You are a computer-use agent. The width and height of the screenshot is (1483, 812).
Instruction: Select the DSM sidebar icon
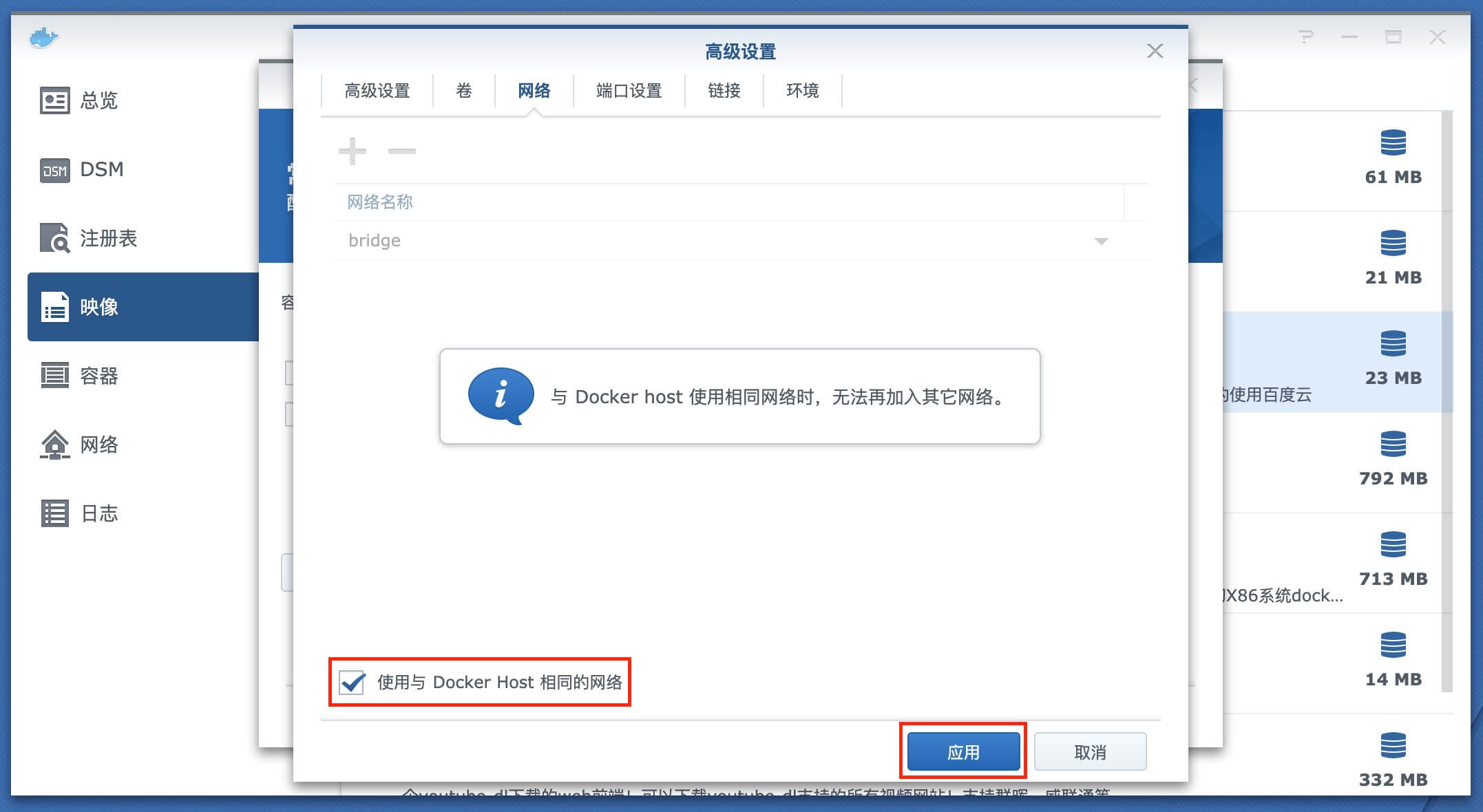(x=54, y=170)
